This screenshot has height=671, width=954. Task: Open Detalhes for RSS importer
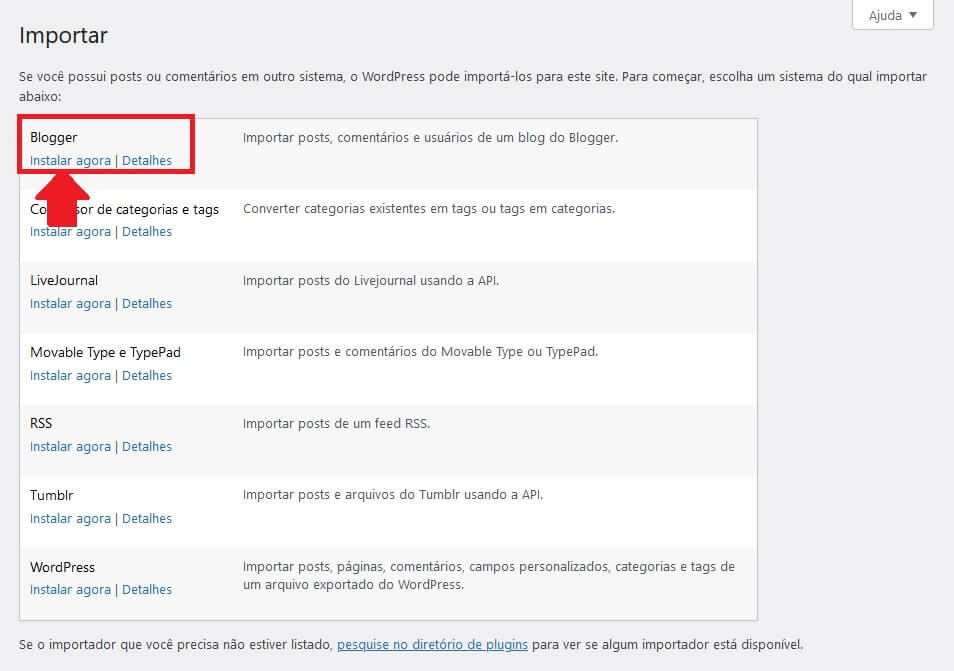coord(147,447)
